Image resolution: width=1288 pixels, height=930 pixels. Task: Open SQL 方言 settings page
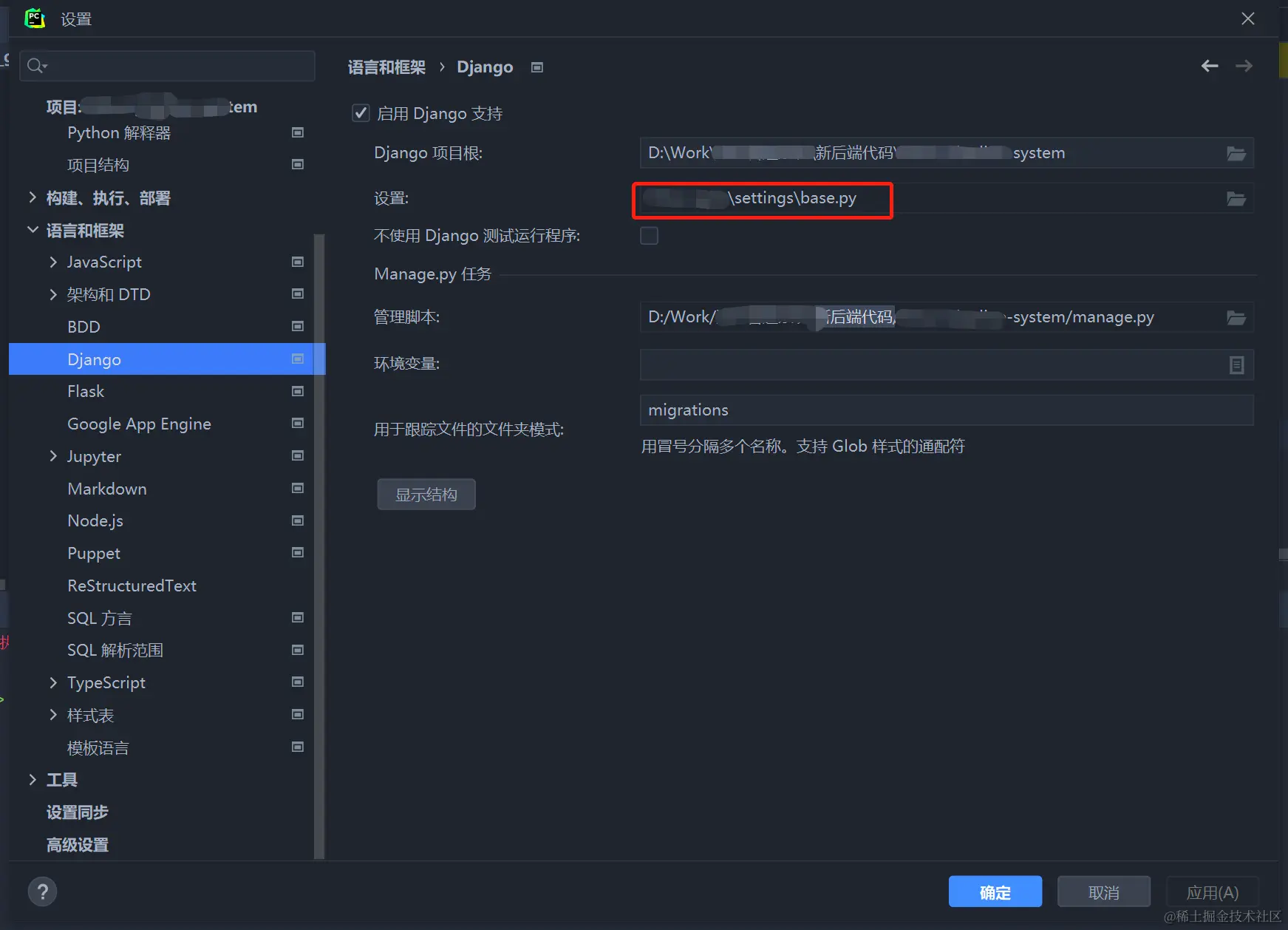point(100,618)
